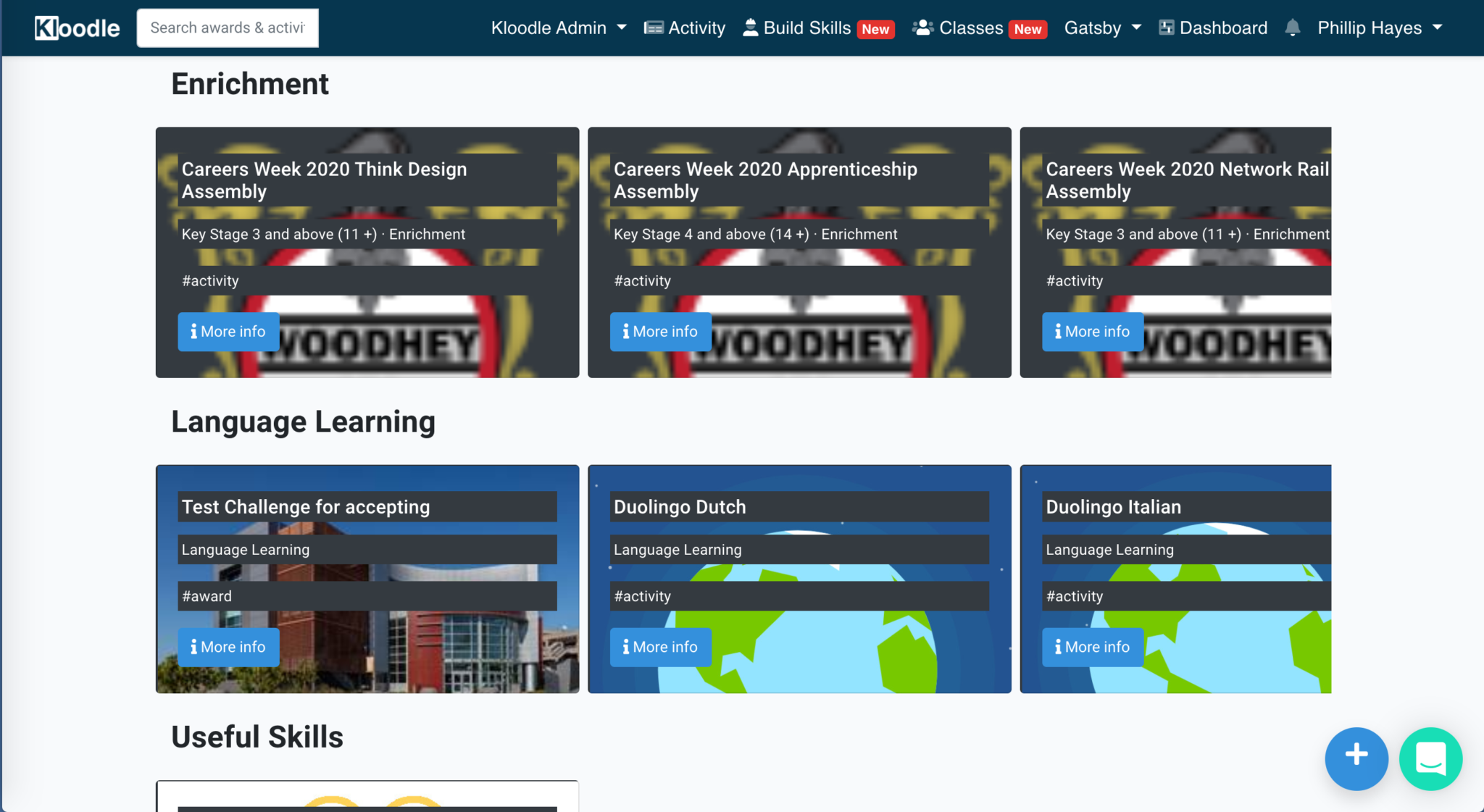Click the floating plus button to create new
1484x812 pixels.
[1356, 757]
